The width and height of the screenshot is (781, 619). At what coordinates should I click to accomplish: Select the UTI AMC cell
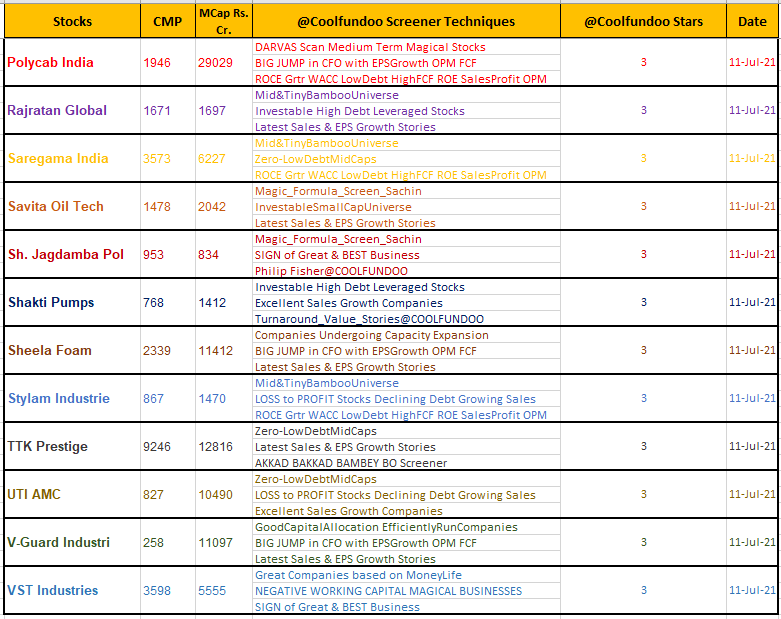click(x=72, y=495)
